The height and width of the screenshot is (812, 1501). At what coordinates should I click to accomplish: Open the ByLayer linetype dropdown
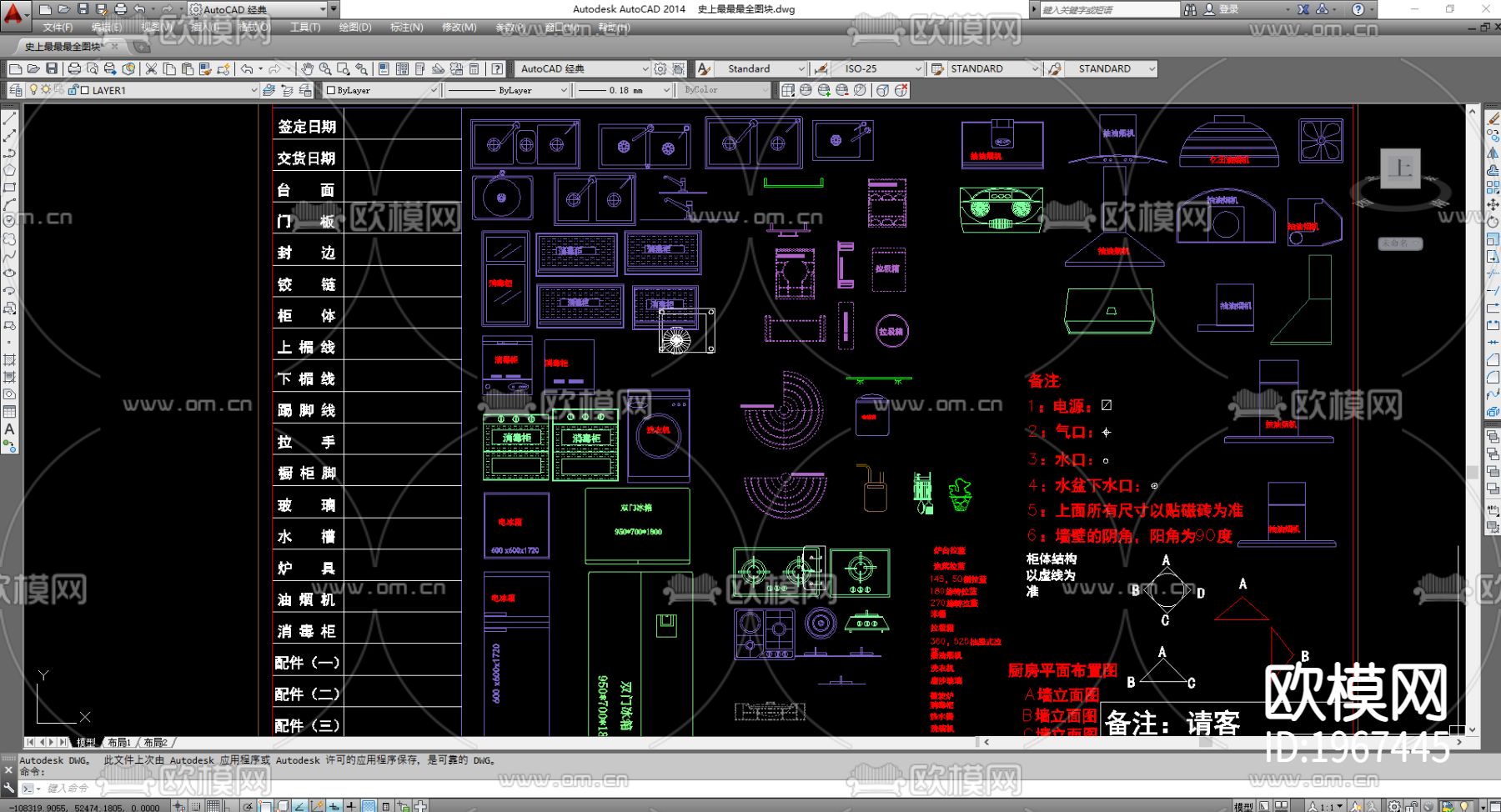point(506,90)
